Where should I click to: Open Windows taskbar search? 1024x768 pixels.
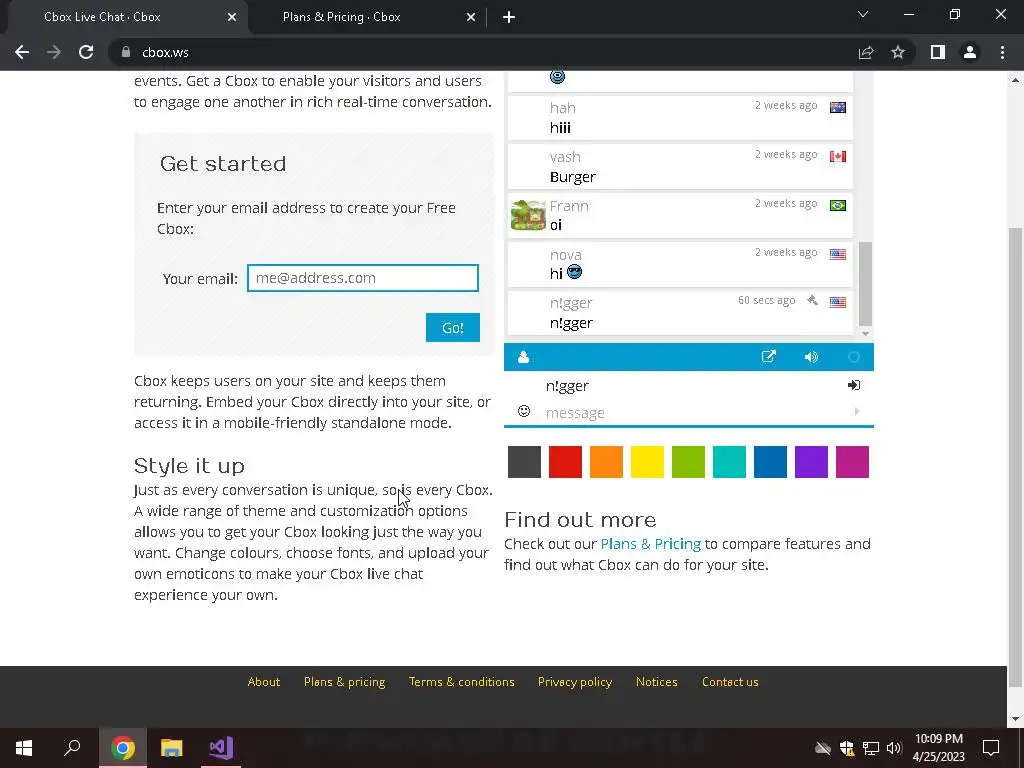72,748
